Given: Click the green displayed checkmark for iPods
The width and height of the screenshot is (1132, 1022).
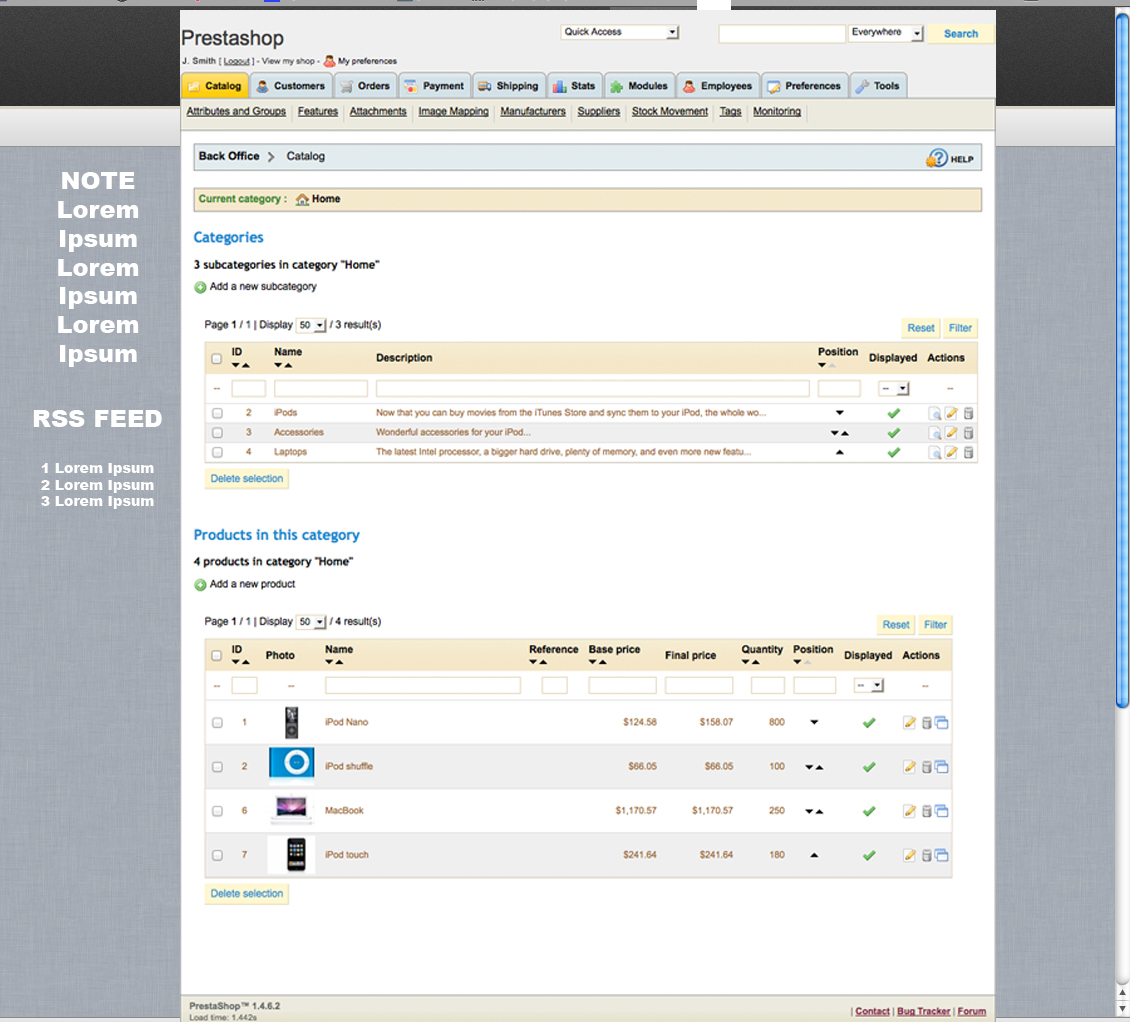Looking at the screenshot, I should click(x=894, y=414).
